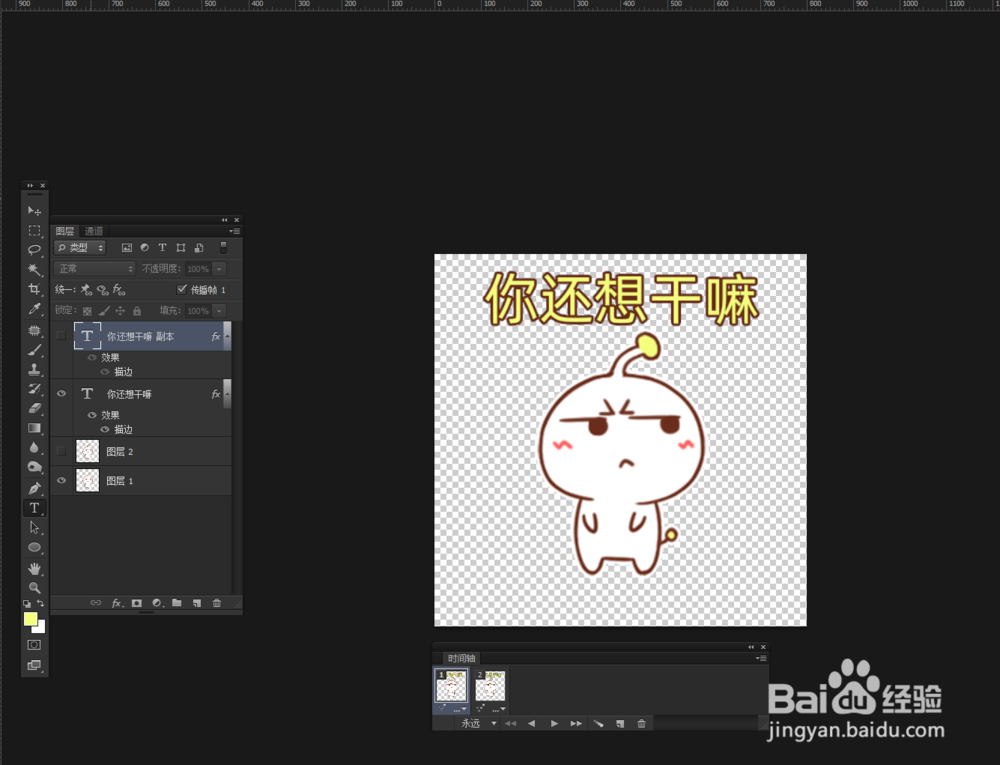
Task: Toggle the layer filtering switch
Action: pos(223,247)
